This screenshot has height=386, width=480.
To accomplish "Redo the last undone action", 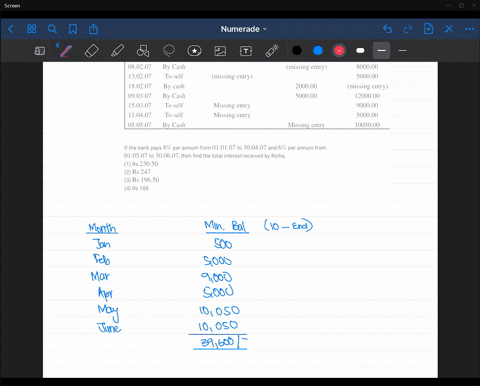I will (x=408, y=29).
